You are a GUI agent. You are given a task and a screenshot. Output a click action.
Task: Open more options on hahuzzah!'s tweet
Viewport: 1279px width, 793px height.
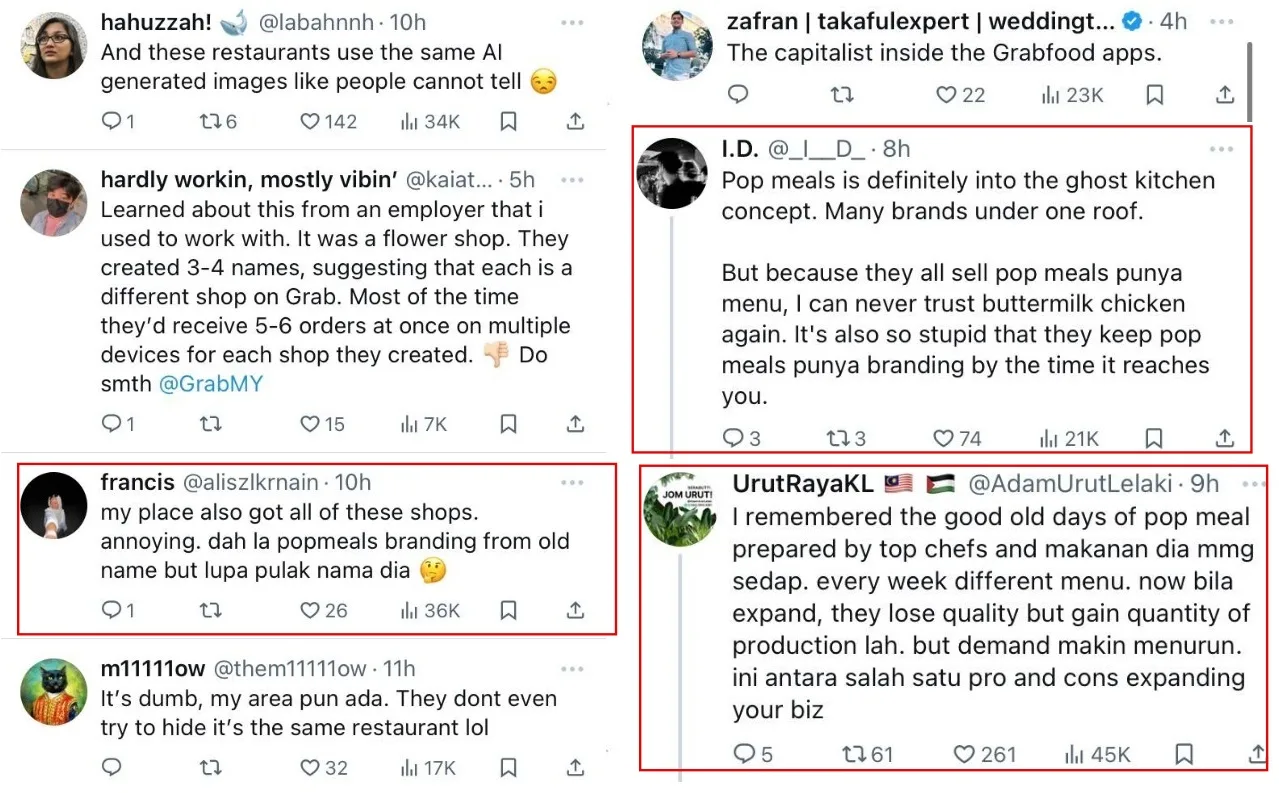(x=572, y=22)
